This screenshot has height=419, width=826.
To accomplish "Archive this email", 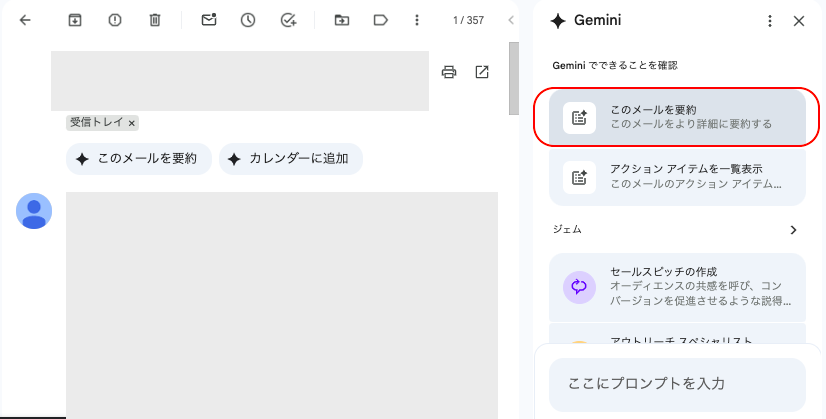I will 75,20.
